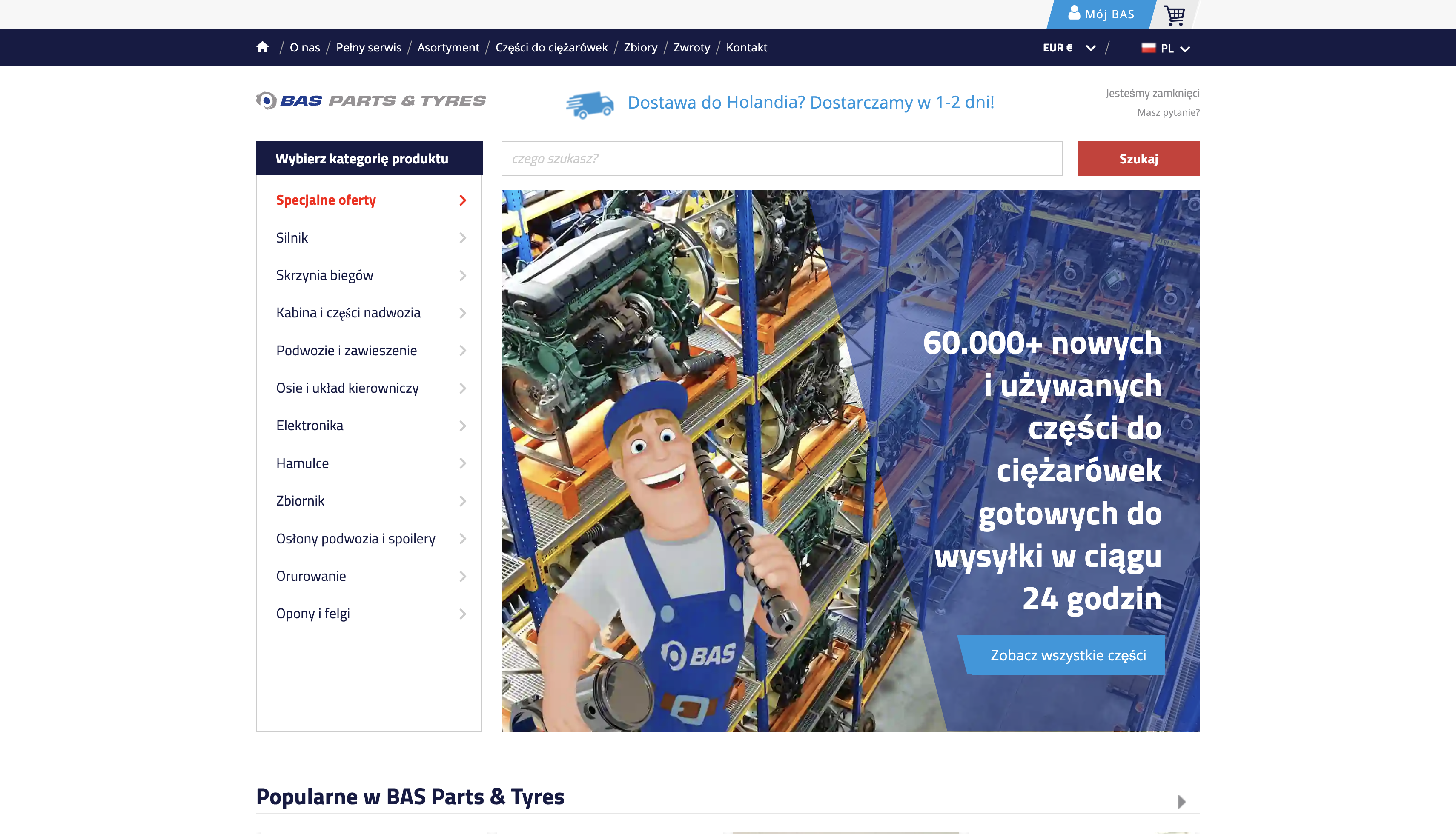The width and height of the screenshot is (1456, 834).
Task: Select Asortyment from the nav bar
Action: (x=448, y=48)
